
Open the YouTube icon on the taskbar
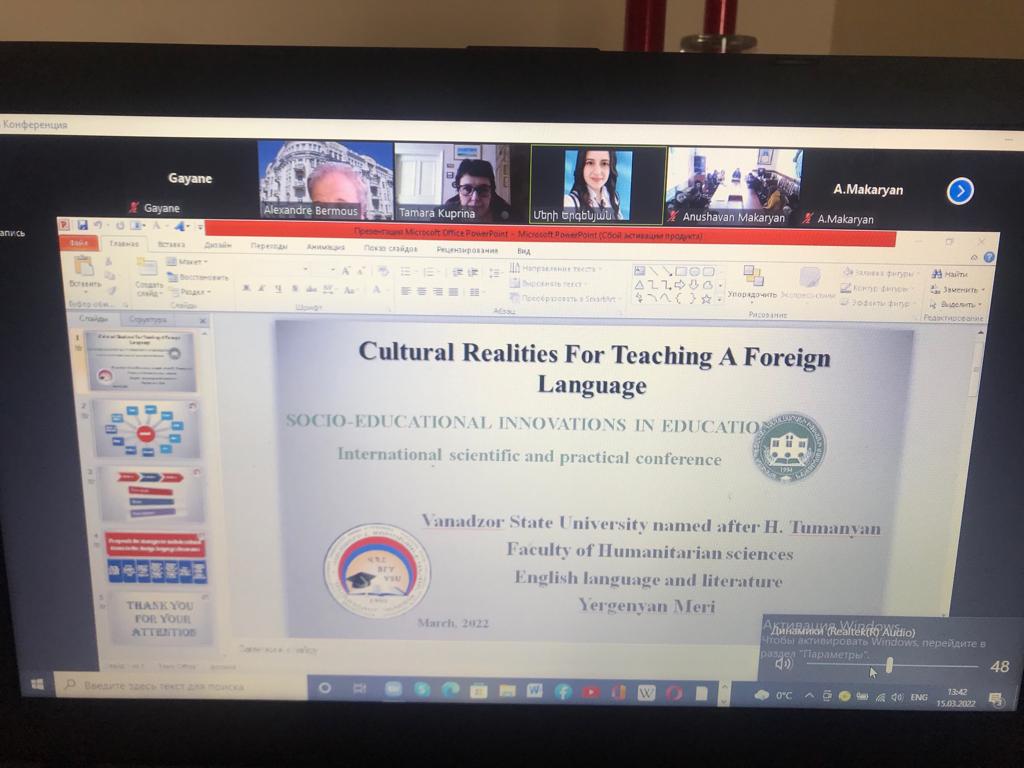tap(590, 692)
